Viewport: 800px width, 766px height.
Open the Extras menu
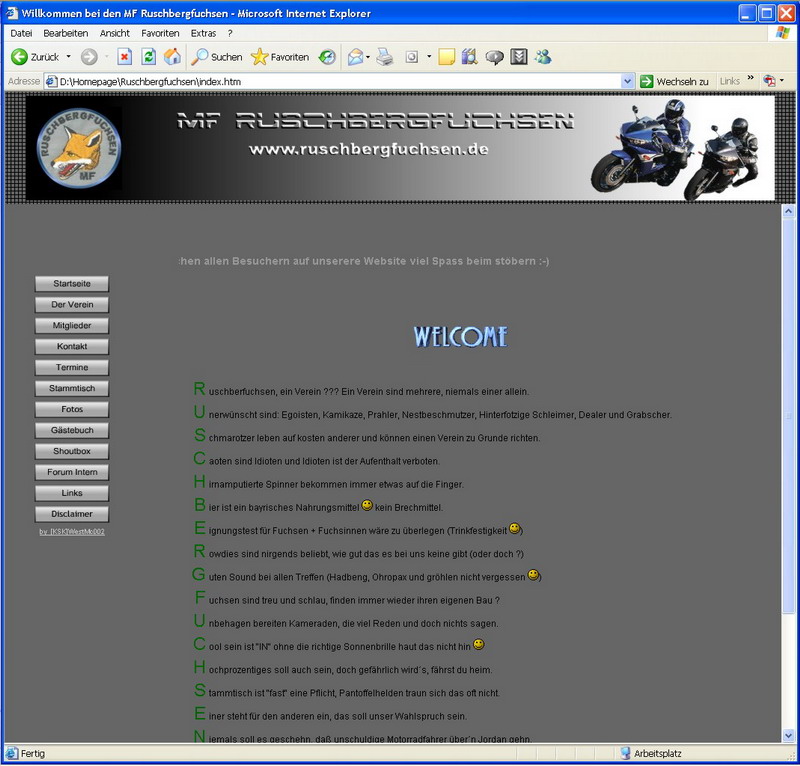click(203, 33)
